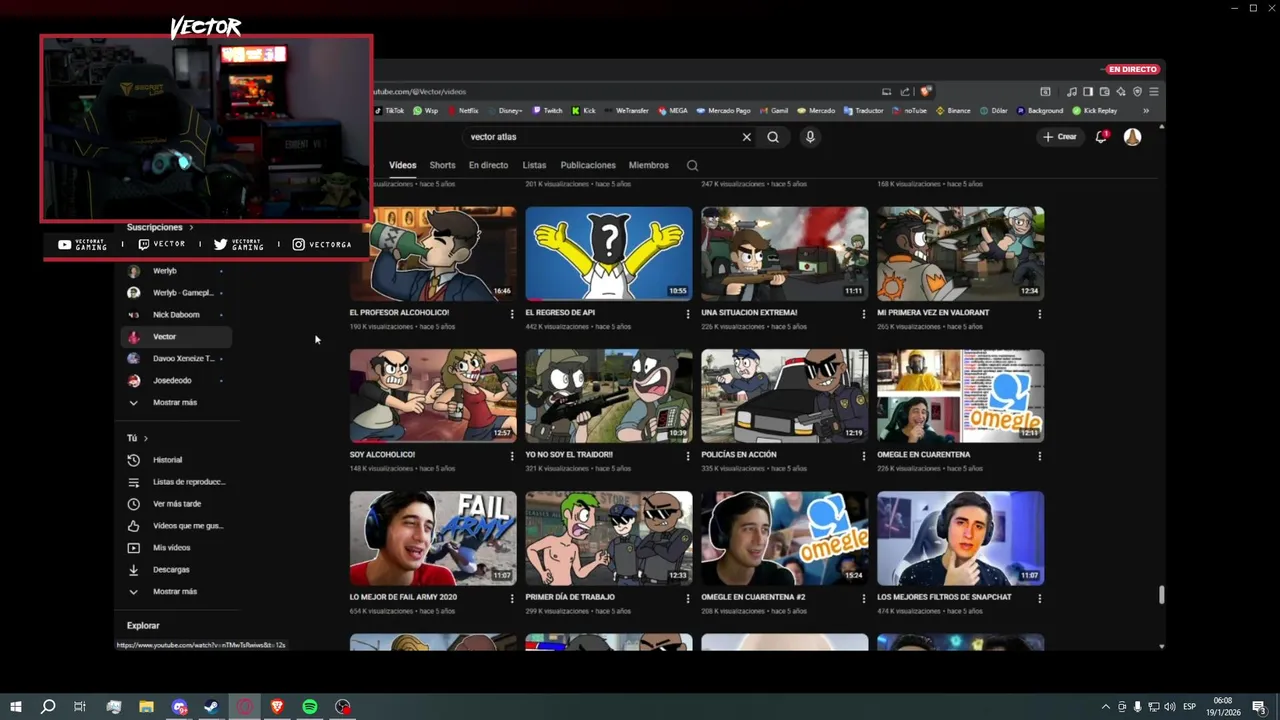Open Ver más tarde in the sidebar
This screenshot has height=720, width=1280.
tap(176, 504)
